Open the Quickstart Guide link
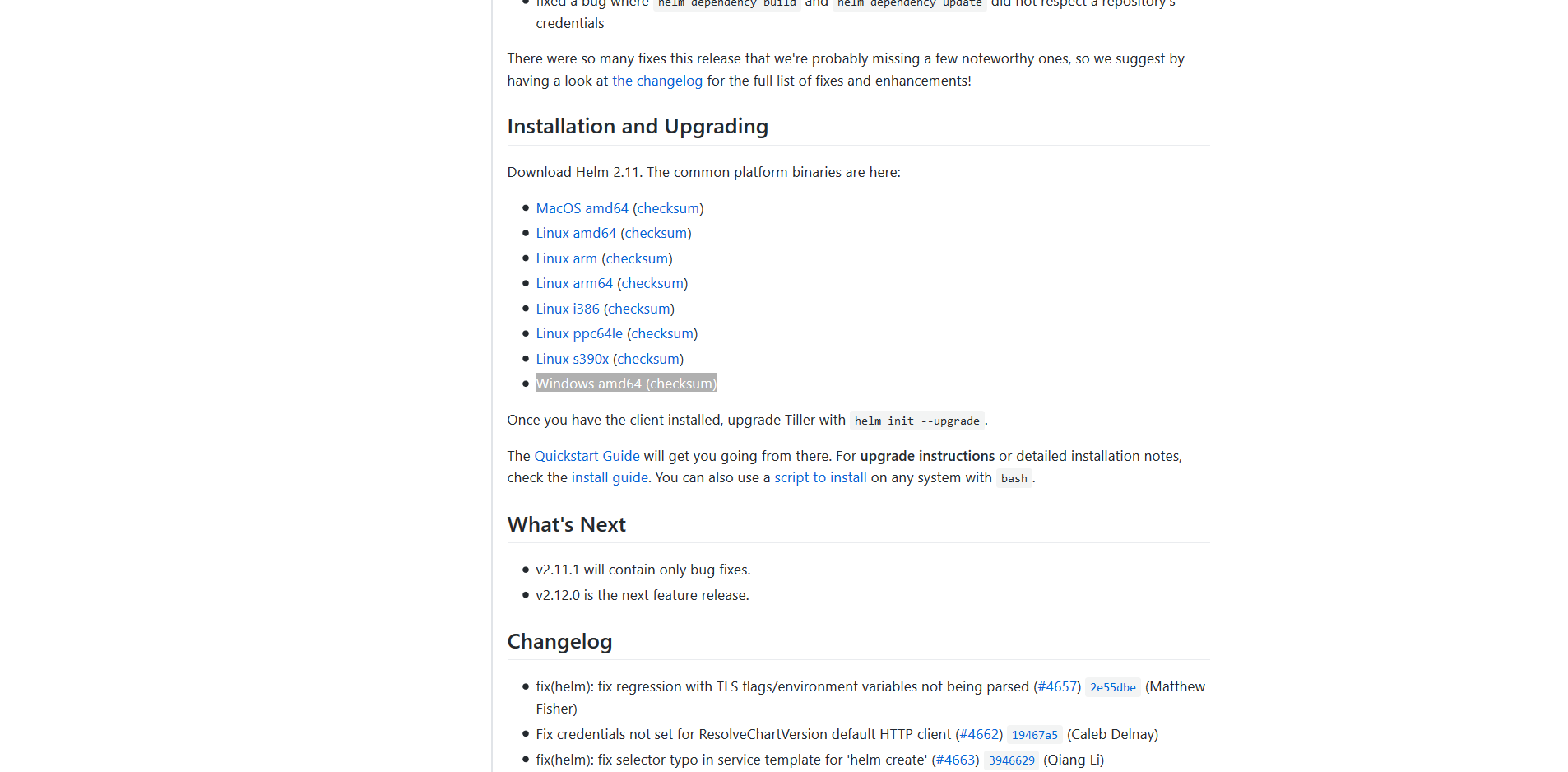1568x772 pixels. 587,456
